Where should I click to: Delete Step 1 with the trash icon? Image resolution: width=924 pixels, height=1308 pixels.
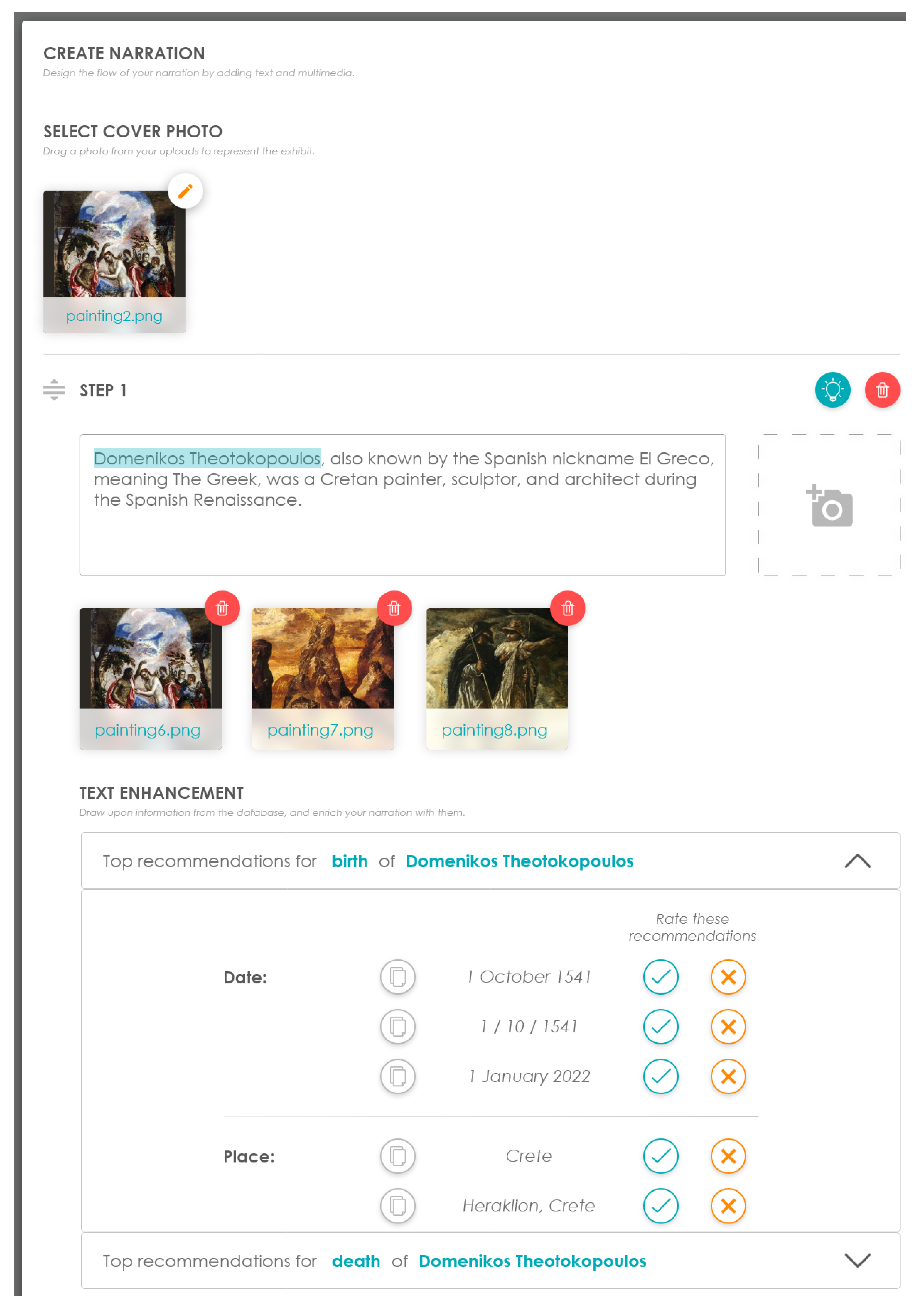pos(882,390)
